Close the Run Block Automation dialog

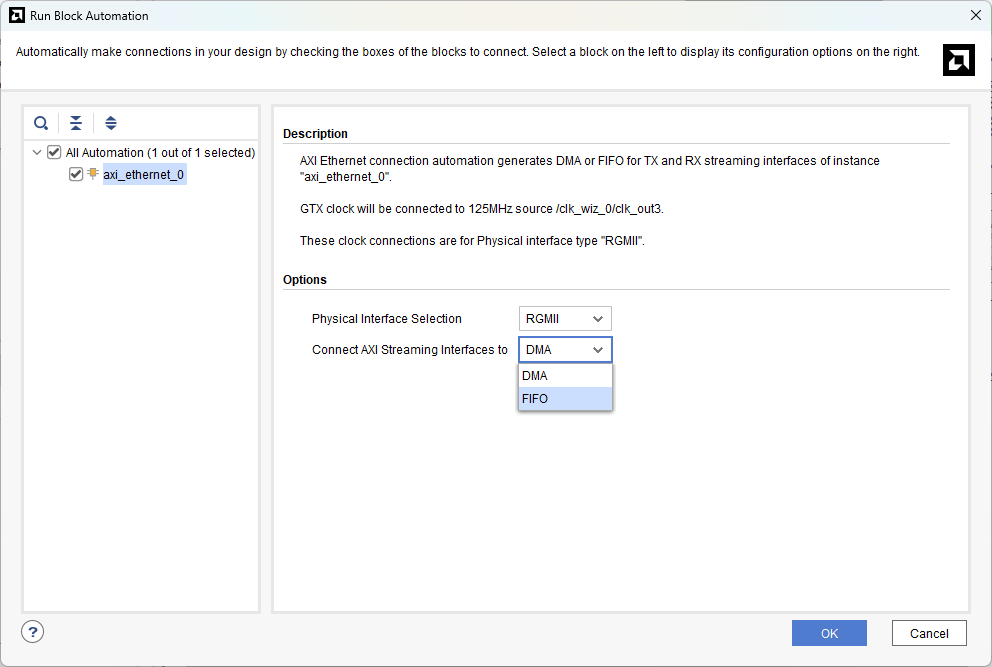[975, 15]
